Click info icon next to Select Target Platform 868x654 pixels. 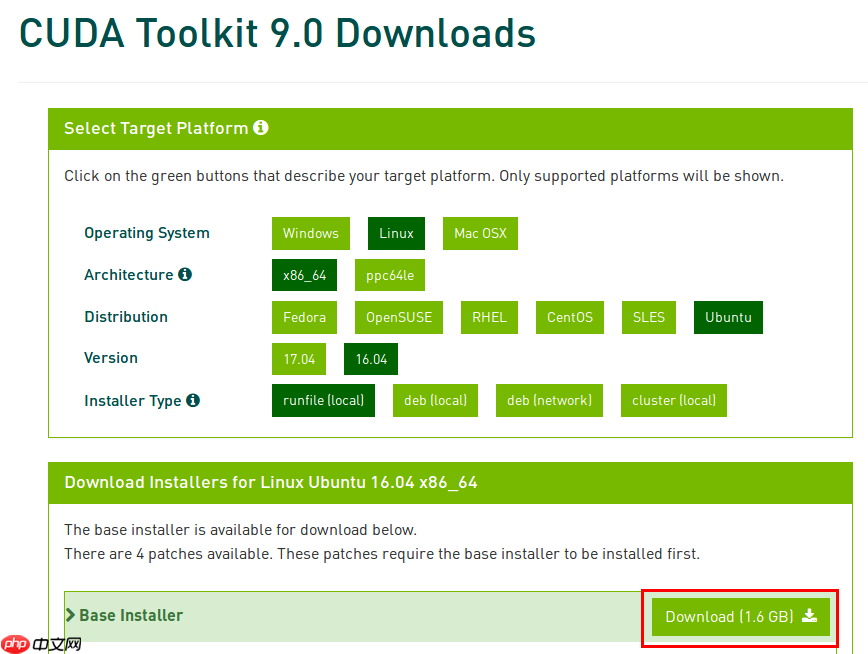pyautogui.click(x=261, y=128)
